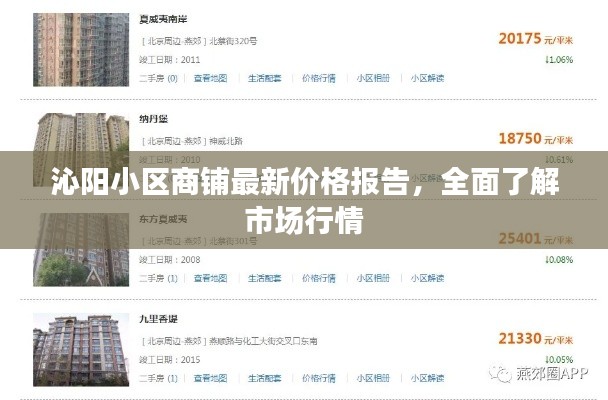Open 小区相册 for 夏威夷南岸
This screenshot has width=608, height=400.
[373, 78]
